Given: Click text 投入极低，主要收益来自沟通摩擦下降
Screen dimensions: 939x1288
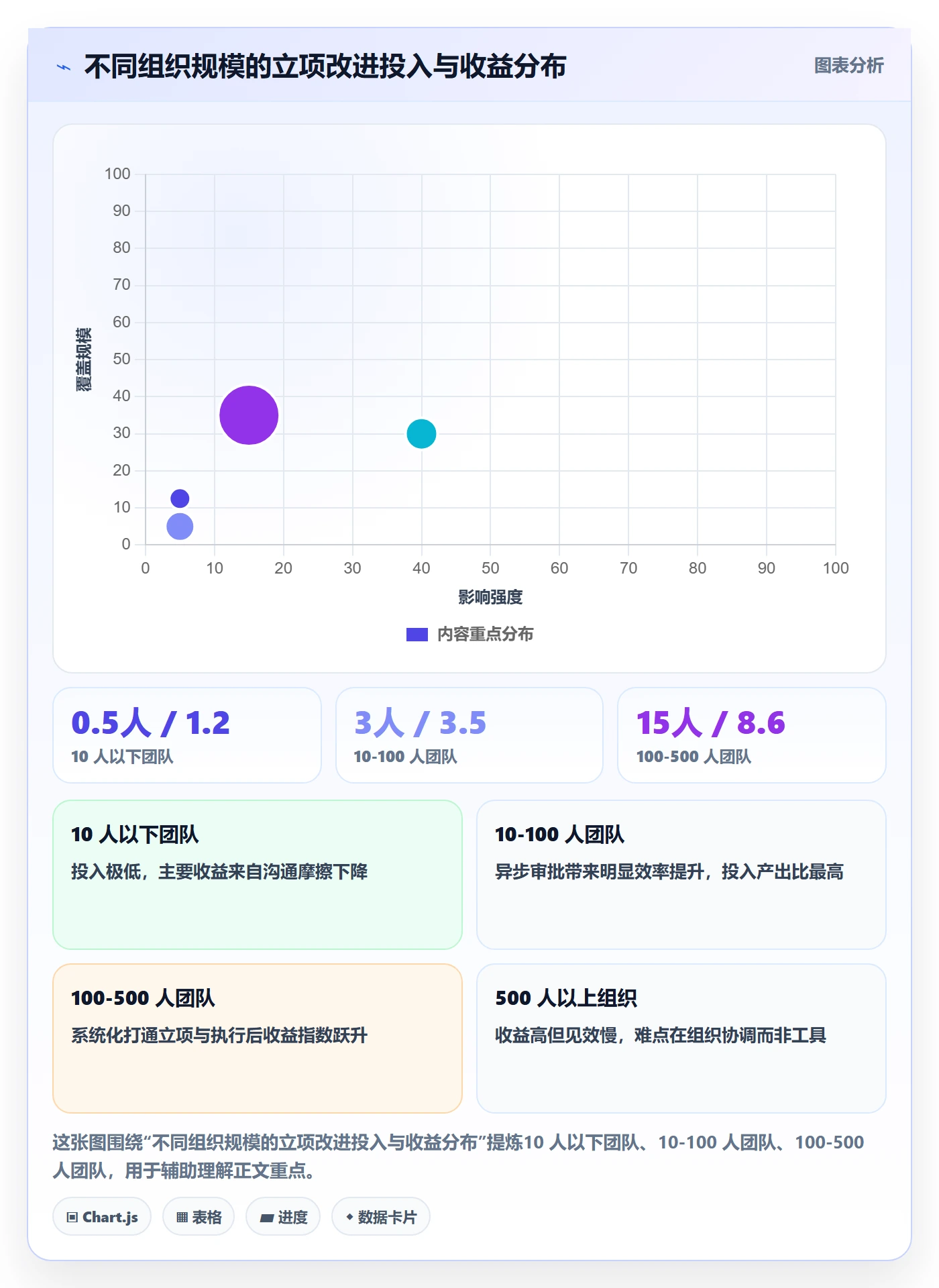Looking at the screenshot, I should pyautogui.click(x=219, y=871).
